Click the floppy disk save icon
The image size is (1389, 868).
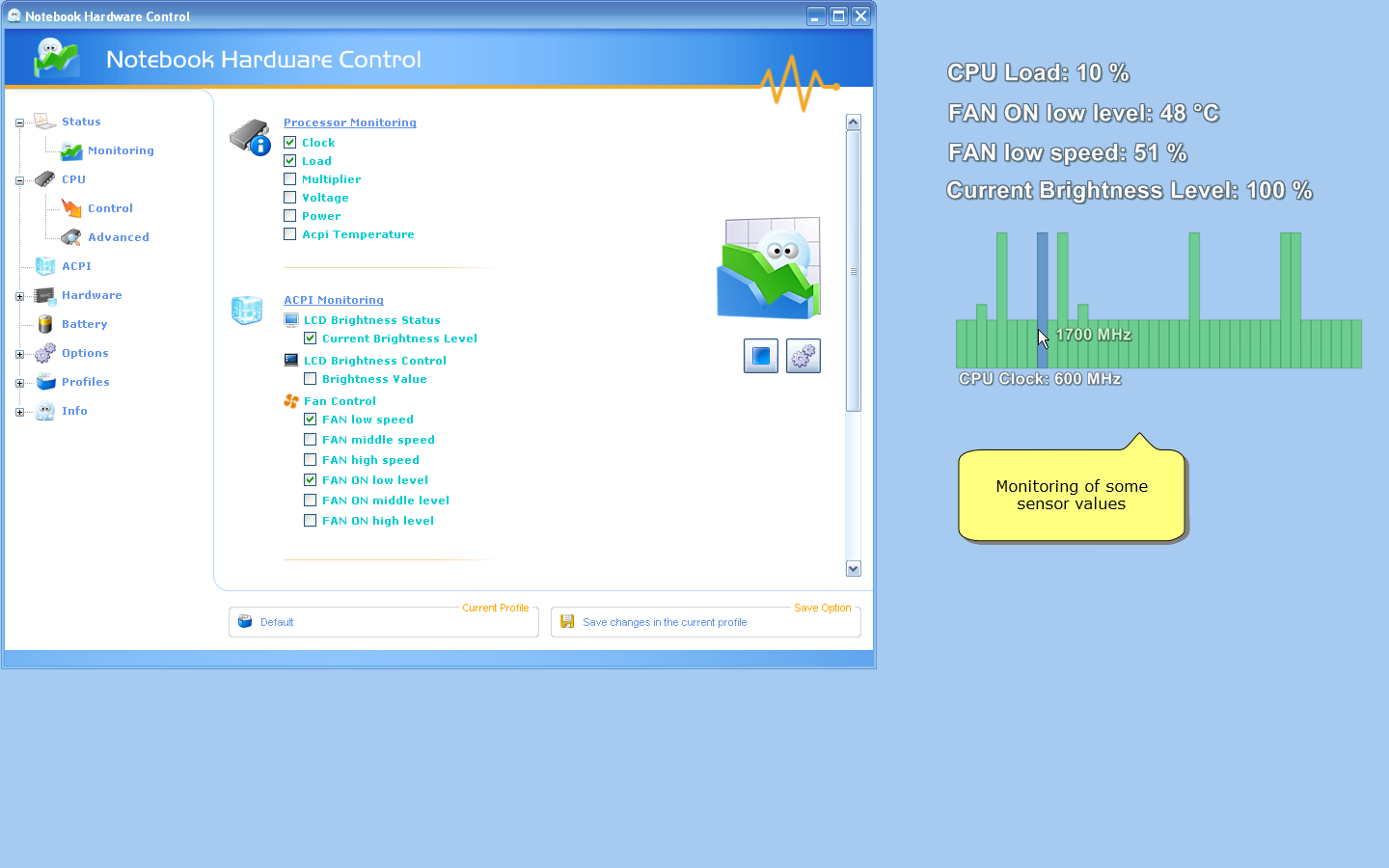(x=567, y=622)
